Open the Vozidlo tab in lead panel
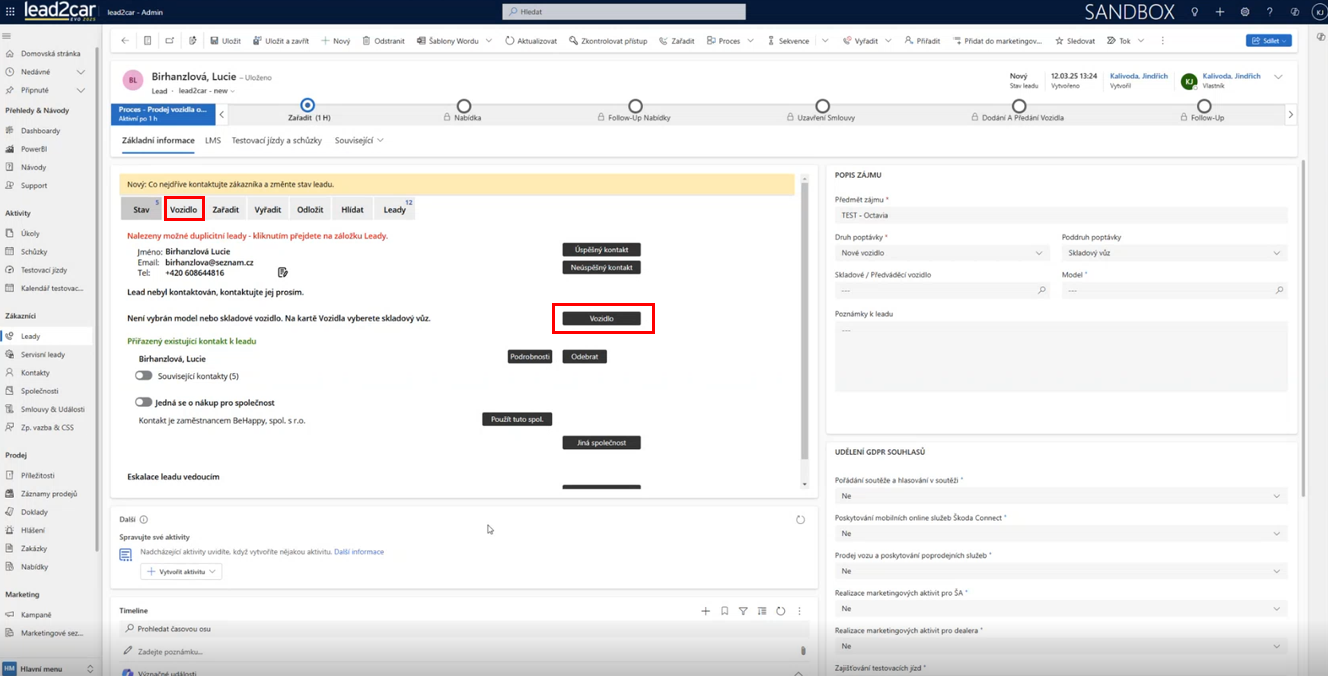The width and height of the screenshot is (1328, 676). [x=184, y=209]
